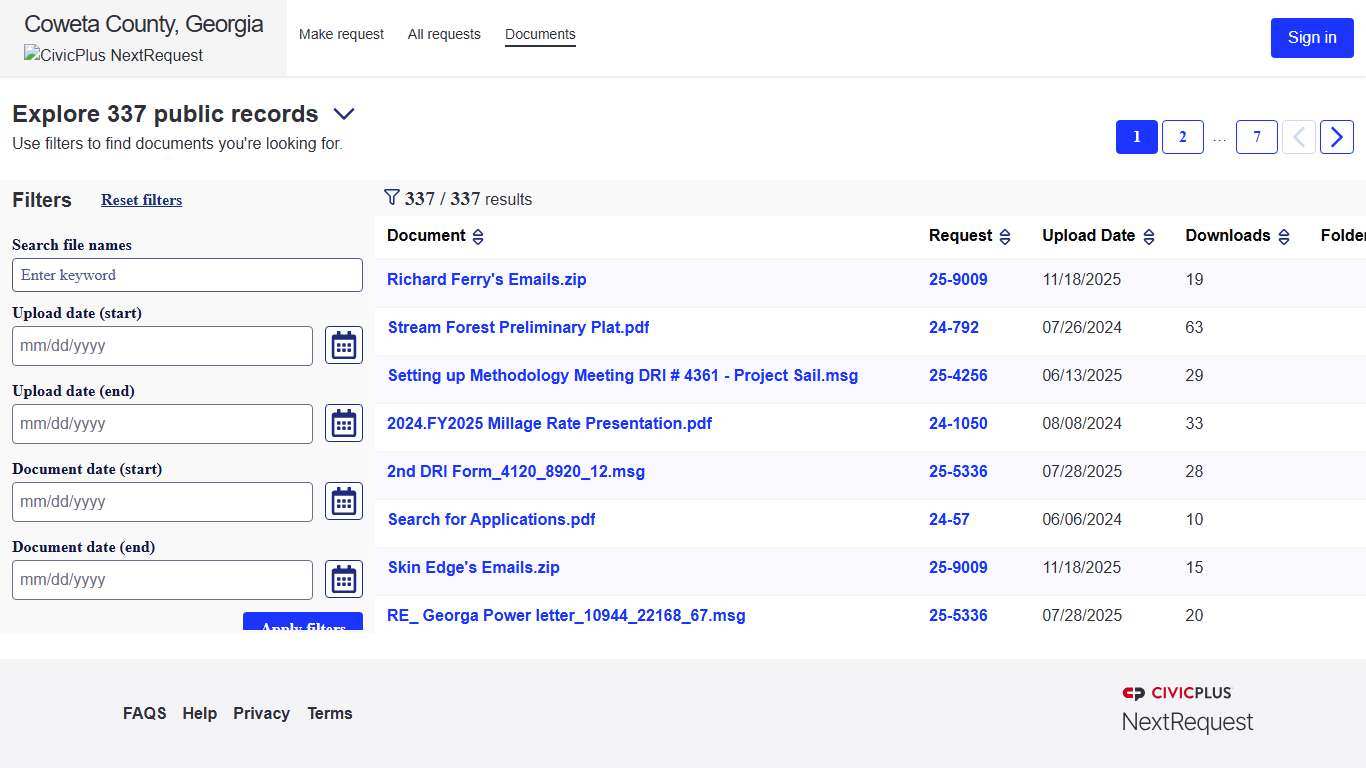The height and width of the screenshot is (768, 1366).
Task: Click the Sign in button
Action: point(1312,37)
